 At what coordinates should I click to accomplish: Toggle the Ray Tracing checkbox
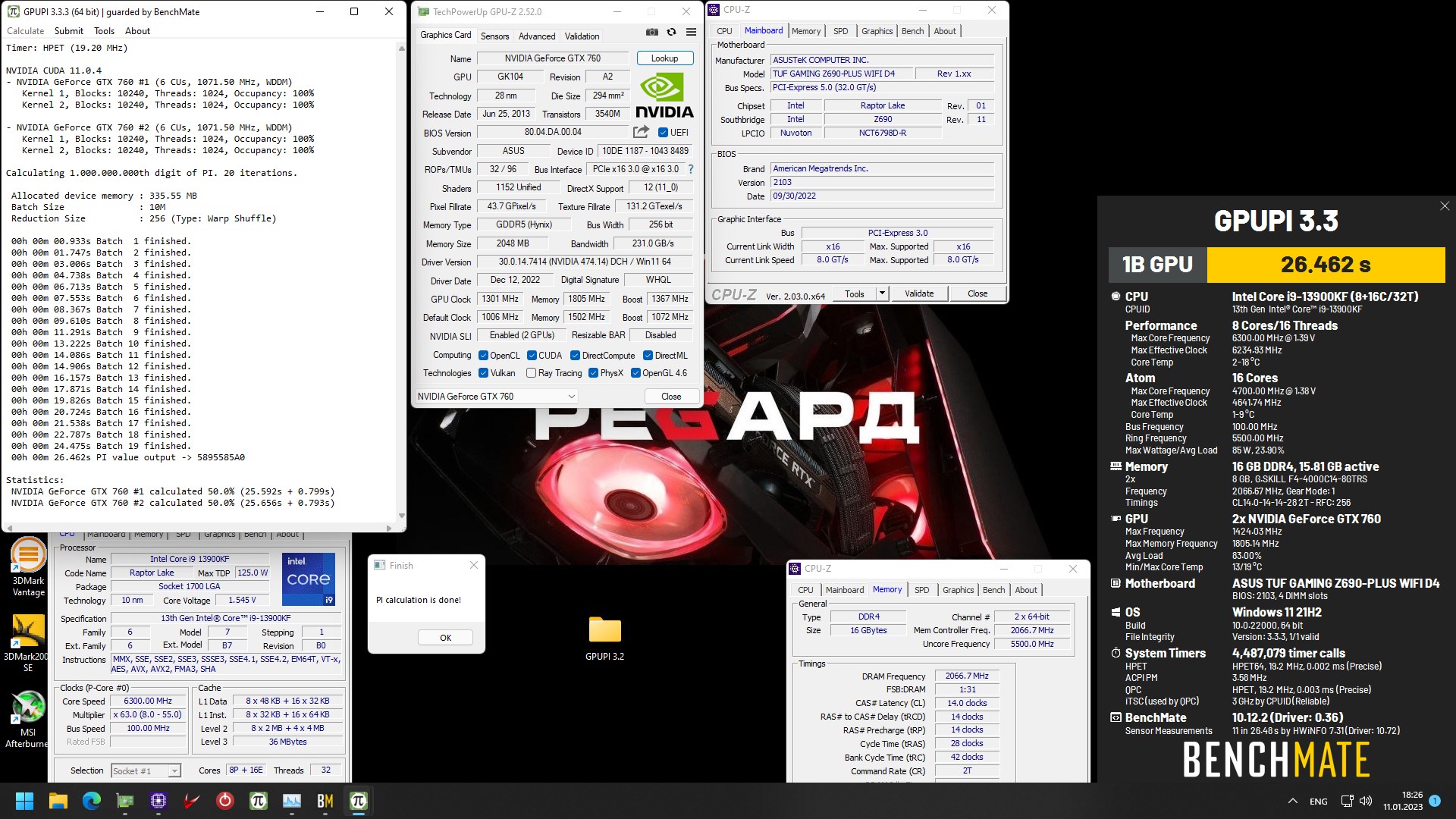pyautogui.click(x=531, y=372)
